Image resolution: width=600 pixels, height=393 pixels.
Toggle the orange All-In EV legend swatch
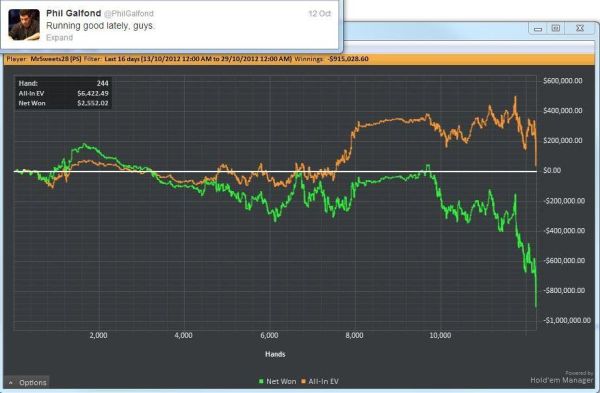(x=303, y=382)
